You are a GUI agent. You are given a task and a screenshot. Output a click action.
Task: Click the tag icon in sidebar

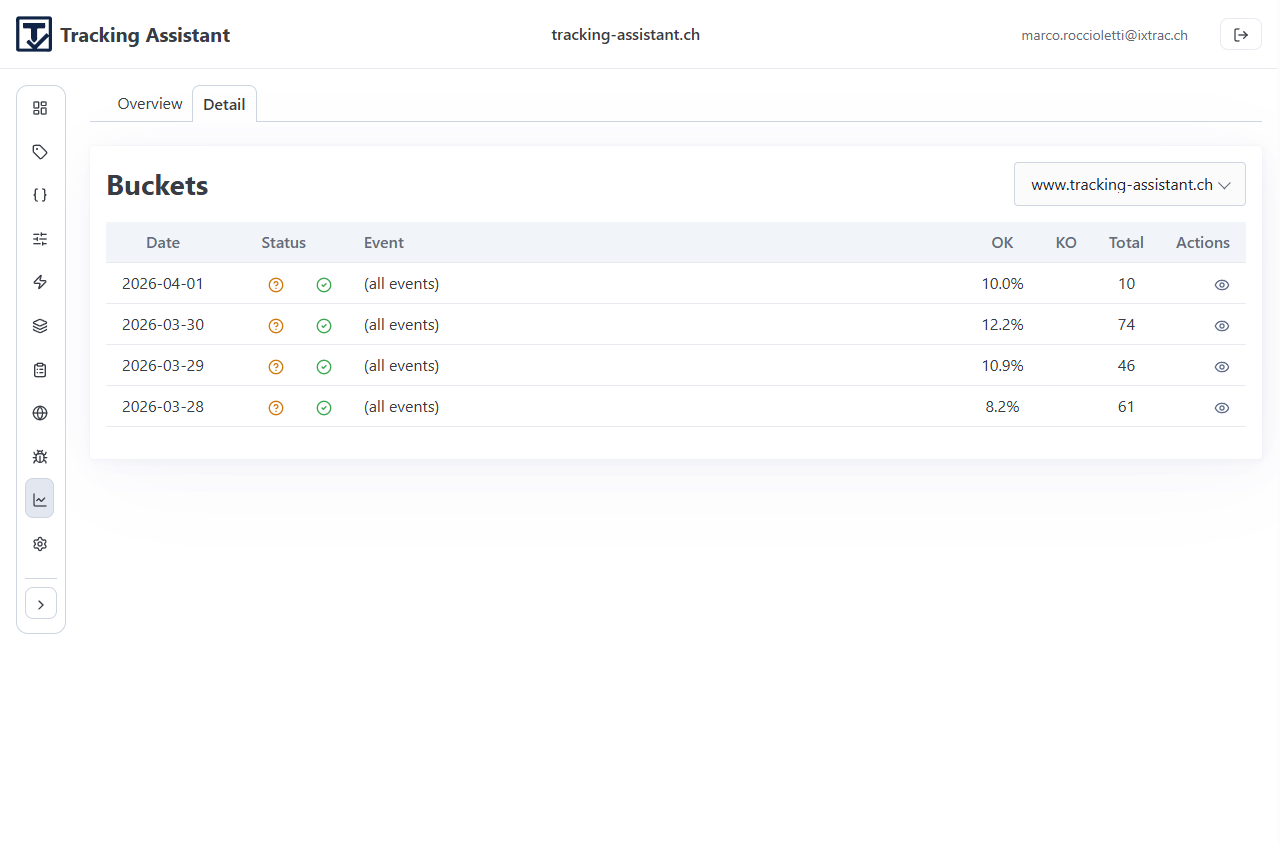point(40,152)
